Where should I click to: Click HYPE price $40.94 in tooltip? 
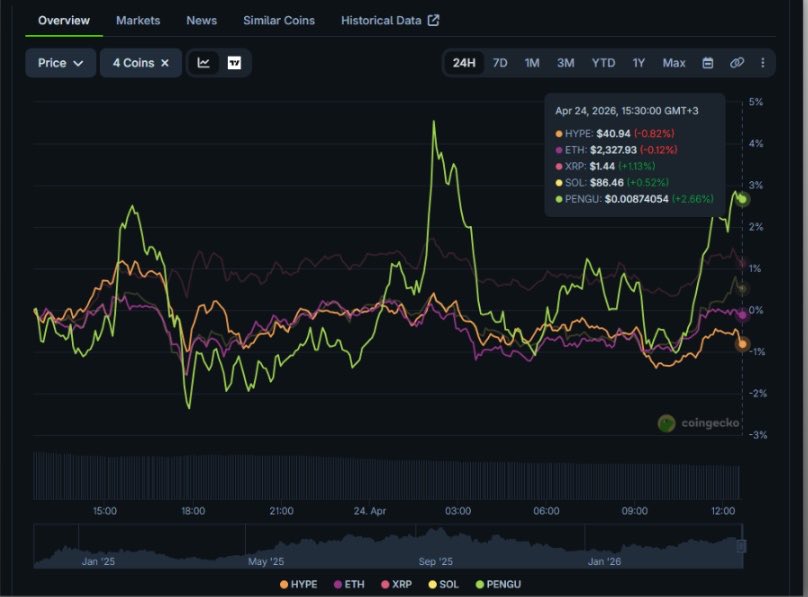(x=613, y=133)
